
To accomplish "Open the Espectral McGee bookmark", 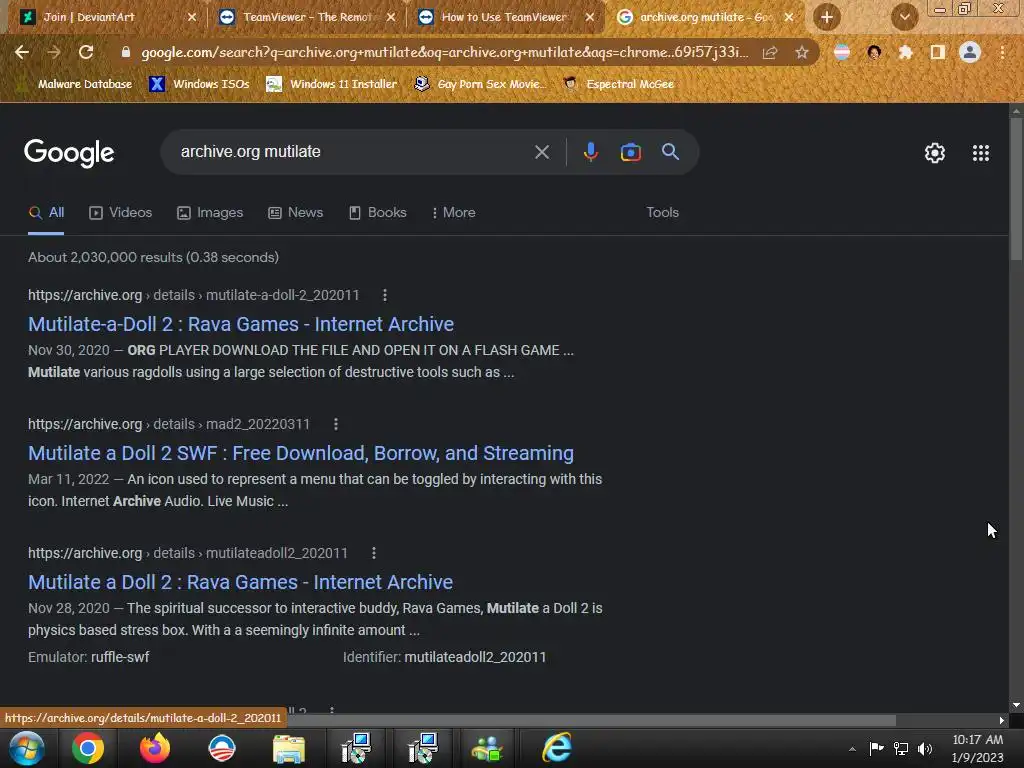I will [x=619, y=84].
